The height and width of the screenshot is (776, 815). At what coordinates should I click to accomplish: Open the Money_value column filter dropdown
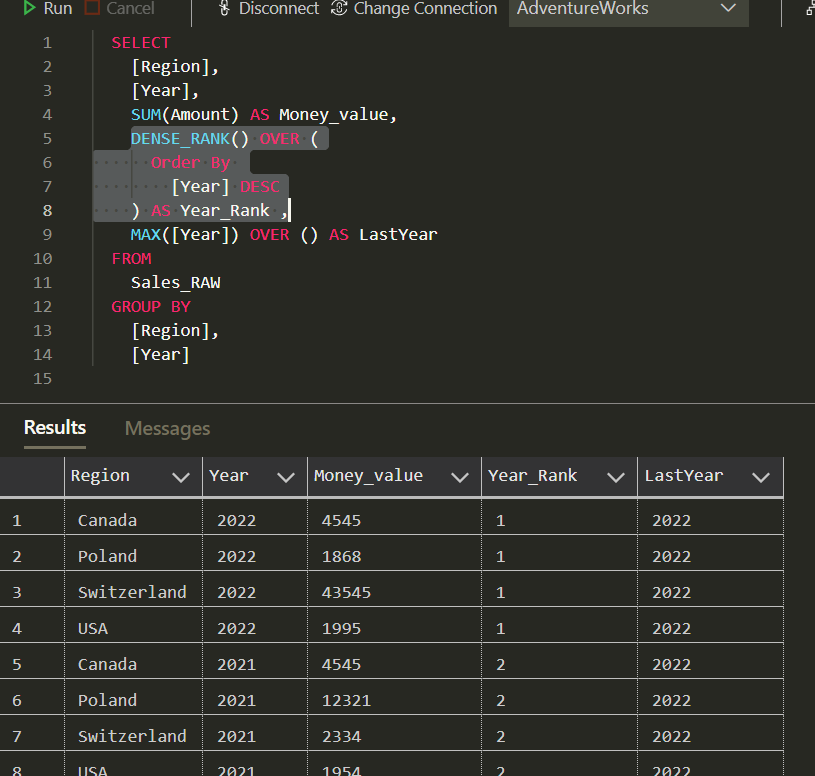459,475
